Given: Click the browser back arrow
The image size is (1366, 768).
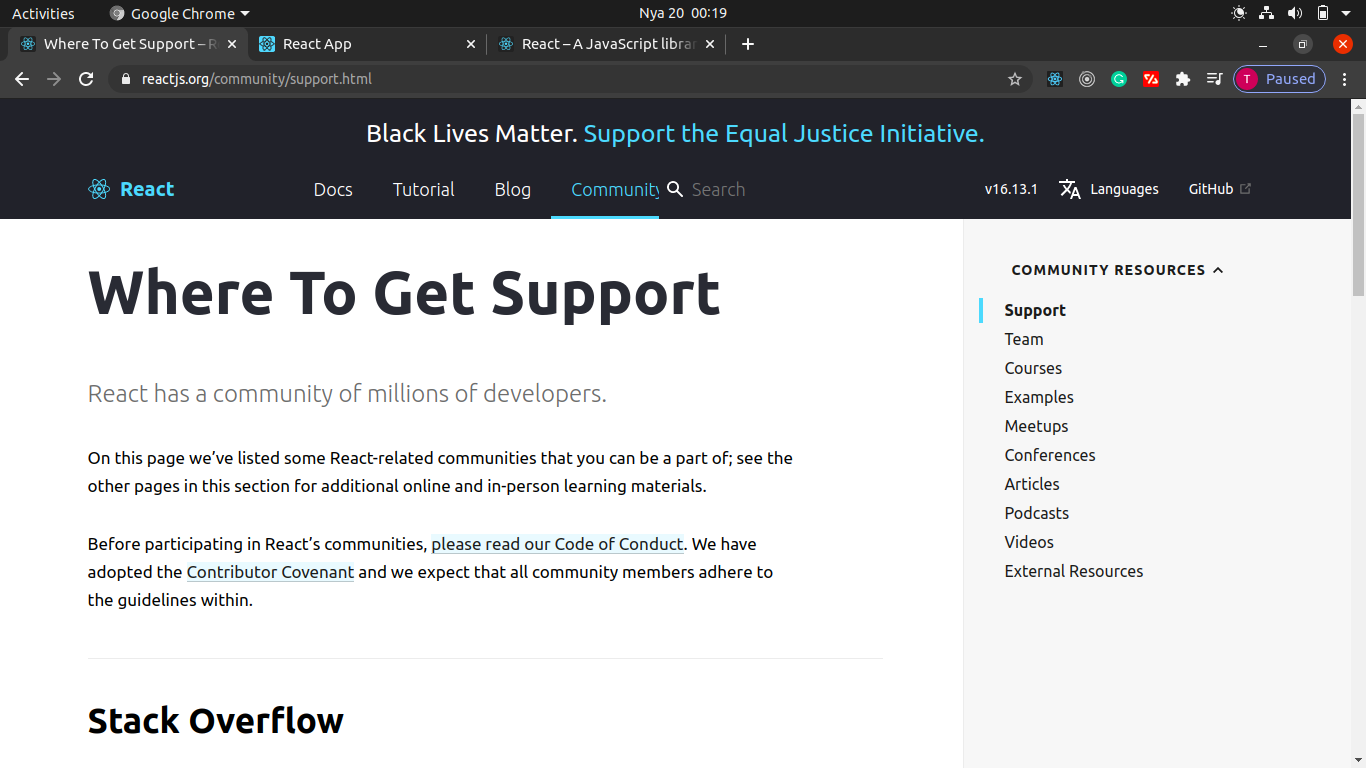Looking at the screenshot, I should tap(22, 79).
